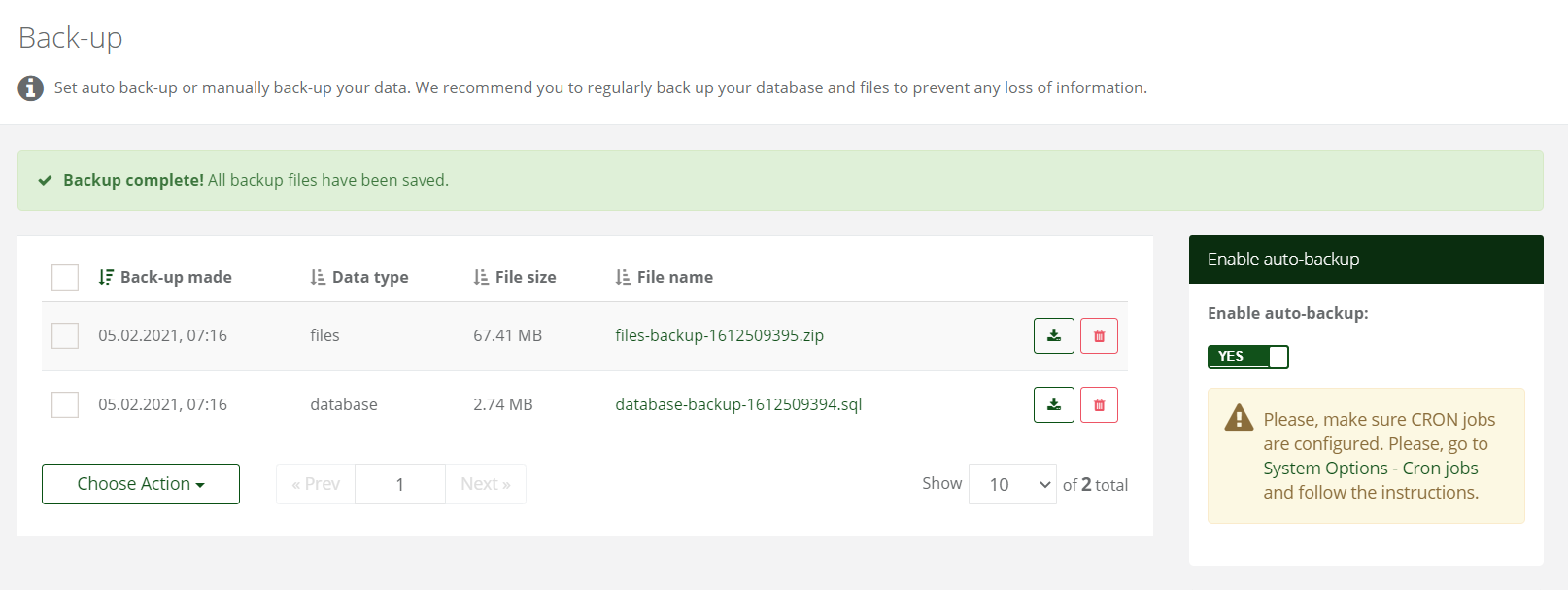Image resolution: width=1568 pixels, height=590 pixels.
Task: Select the database backup row checkbox
Action: (x=65, y=404)
